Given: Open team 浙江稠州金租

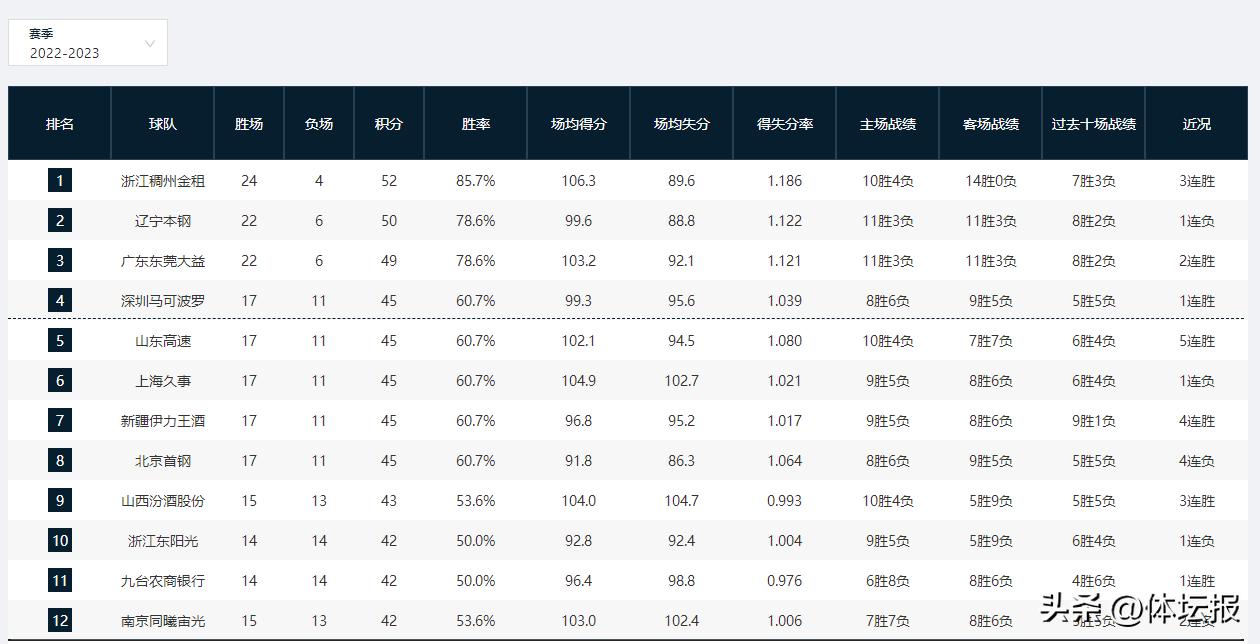Looking at the screenshot, I should [163, 181].
